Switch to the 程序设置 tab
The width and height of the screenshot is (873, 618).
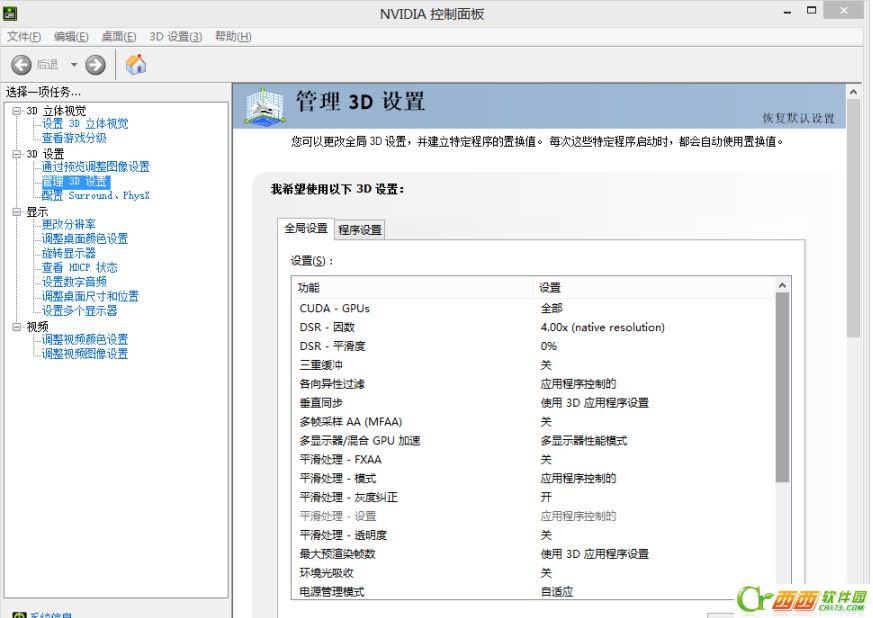point(360,229)
